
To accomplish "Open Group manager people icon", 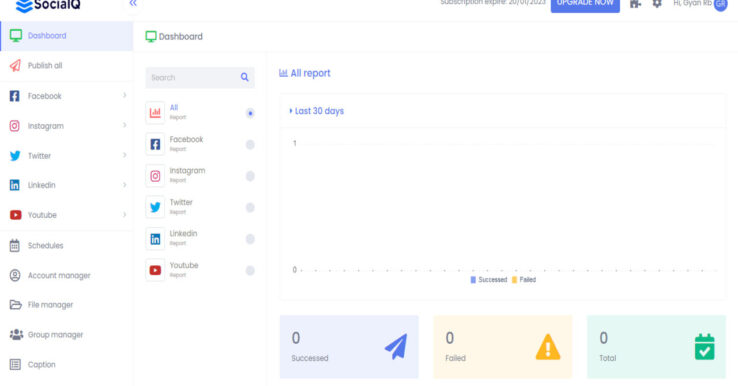I will click(x=16, y=335).
